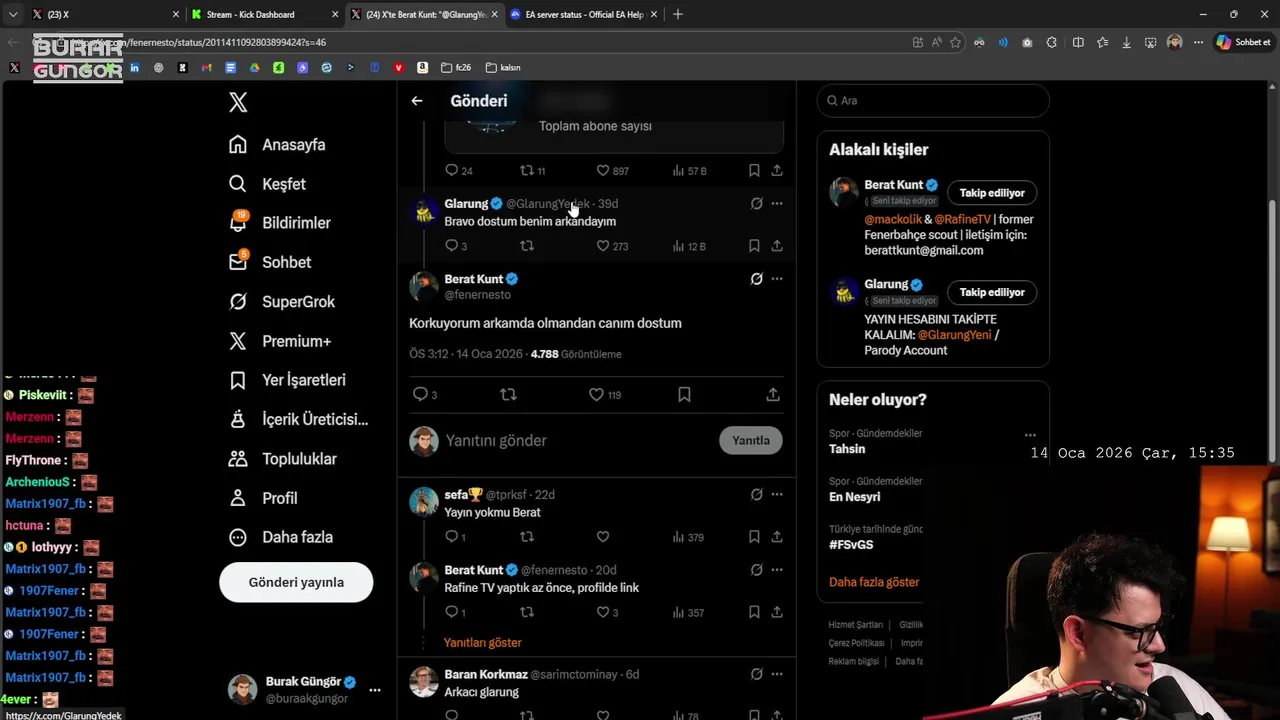Open more options for Tahsin trend
The width and height of the screenshot is (1280, 720).
pos(1030,435)
